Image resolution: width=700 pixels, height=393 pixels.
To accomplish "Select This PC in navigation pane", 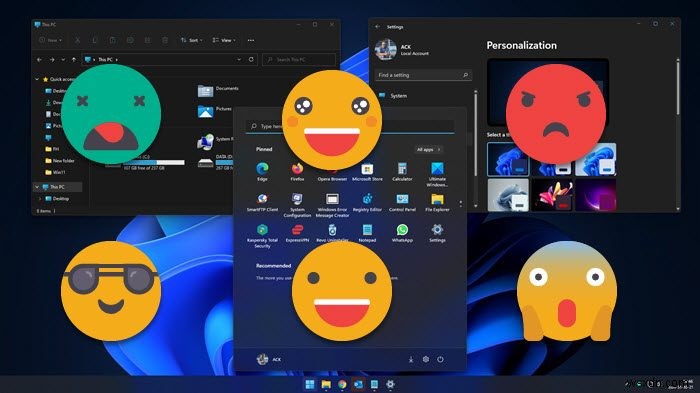I will [x=57, y=187].
